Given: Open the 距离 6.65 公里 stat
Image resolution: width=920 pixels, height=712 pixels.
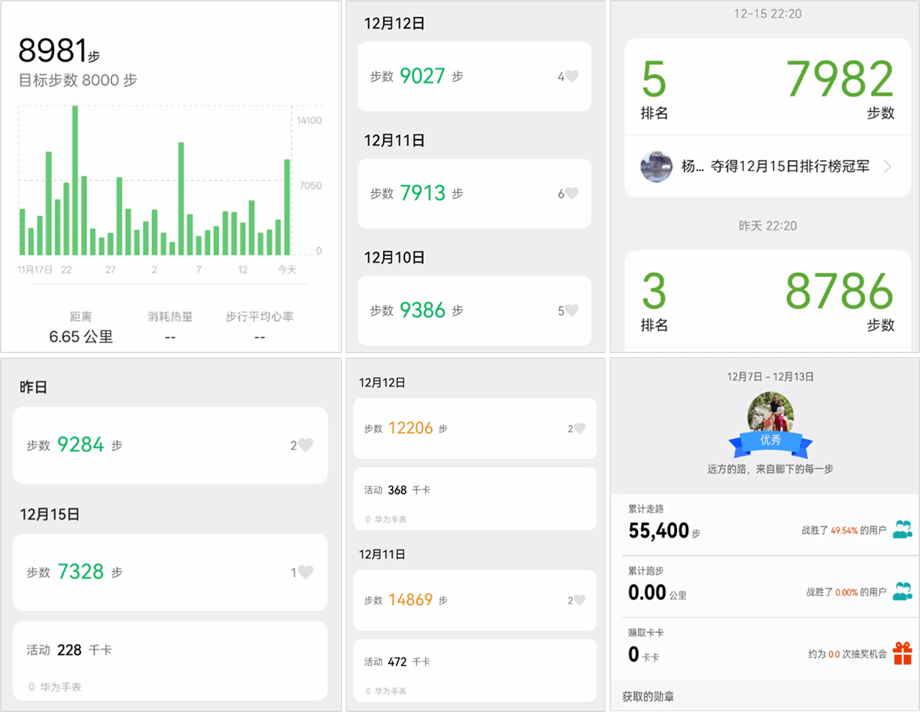Looking at the screenshot, I should 81,328.
